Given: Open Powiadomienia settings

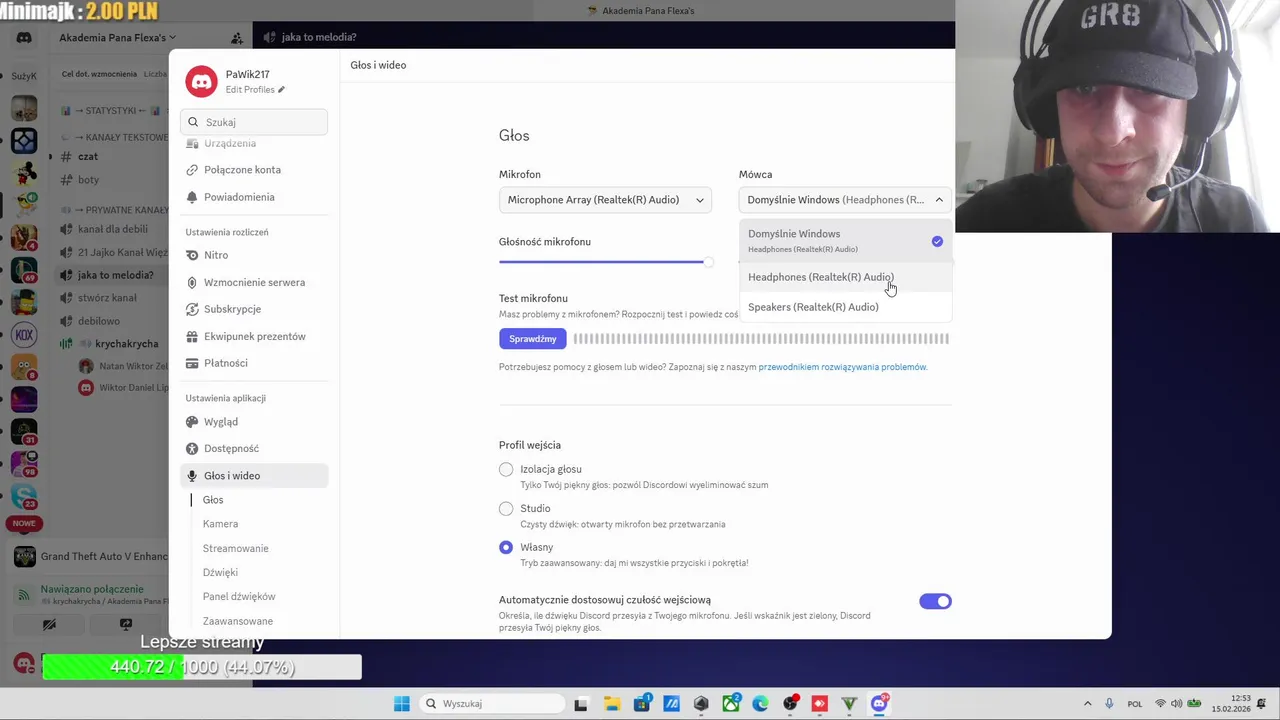Looking at the screenshot, I should pyautogui.click(x=254, y=197).
